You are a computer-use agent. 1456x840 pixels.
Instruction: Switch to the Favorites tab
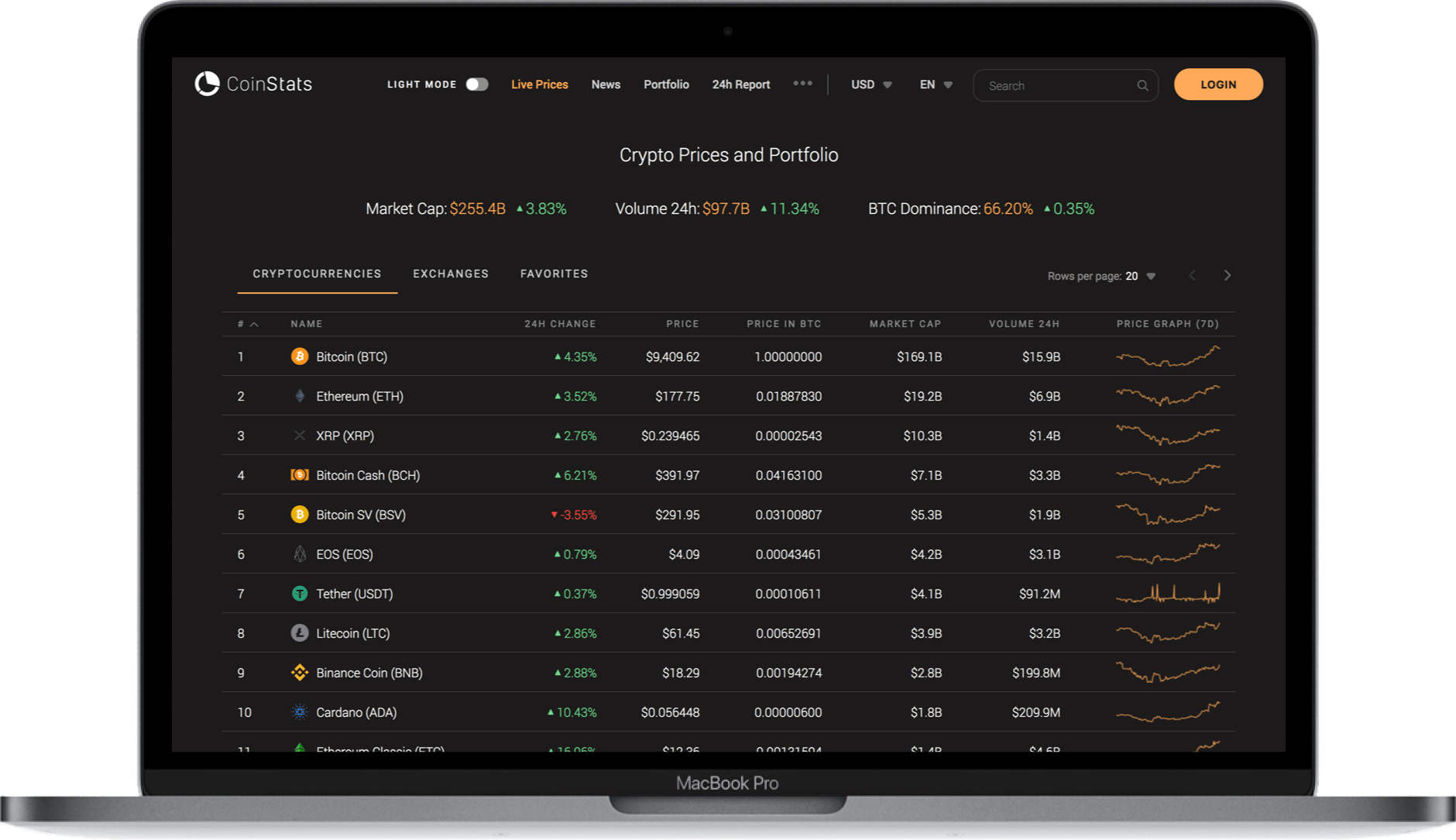(x=554, y=274)
